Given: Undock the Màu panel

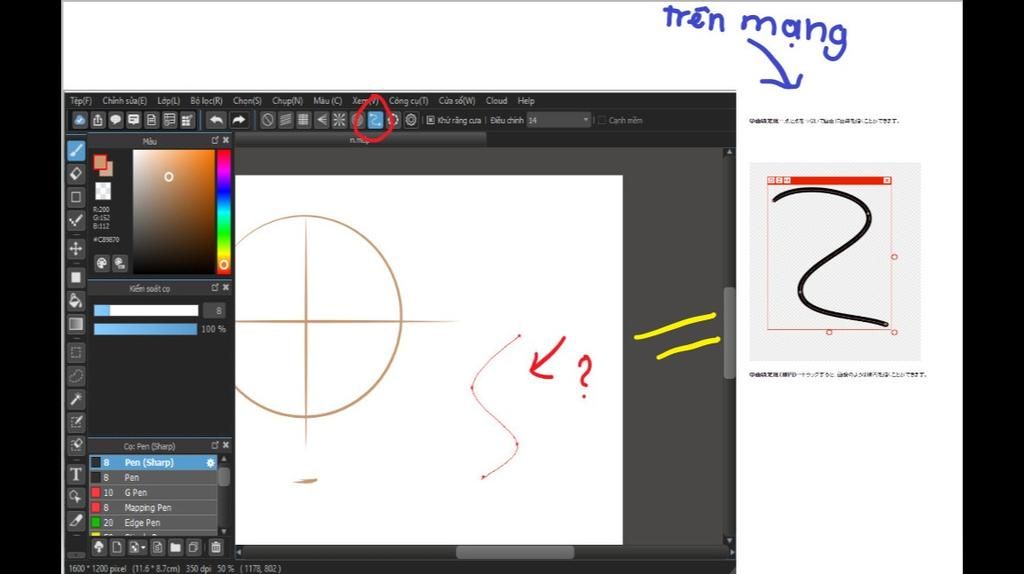Looking at the screenshot, I should coord(214,140).
